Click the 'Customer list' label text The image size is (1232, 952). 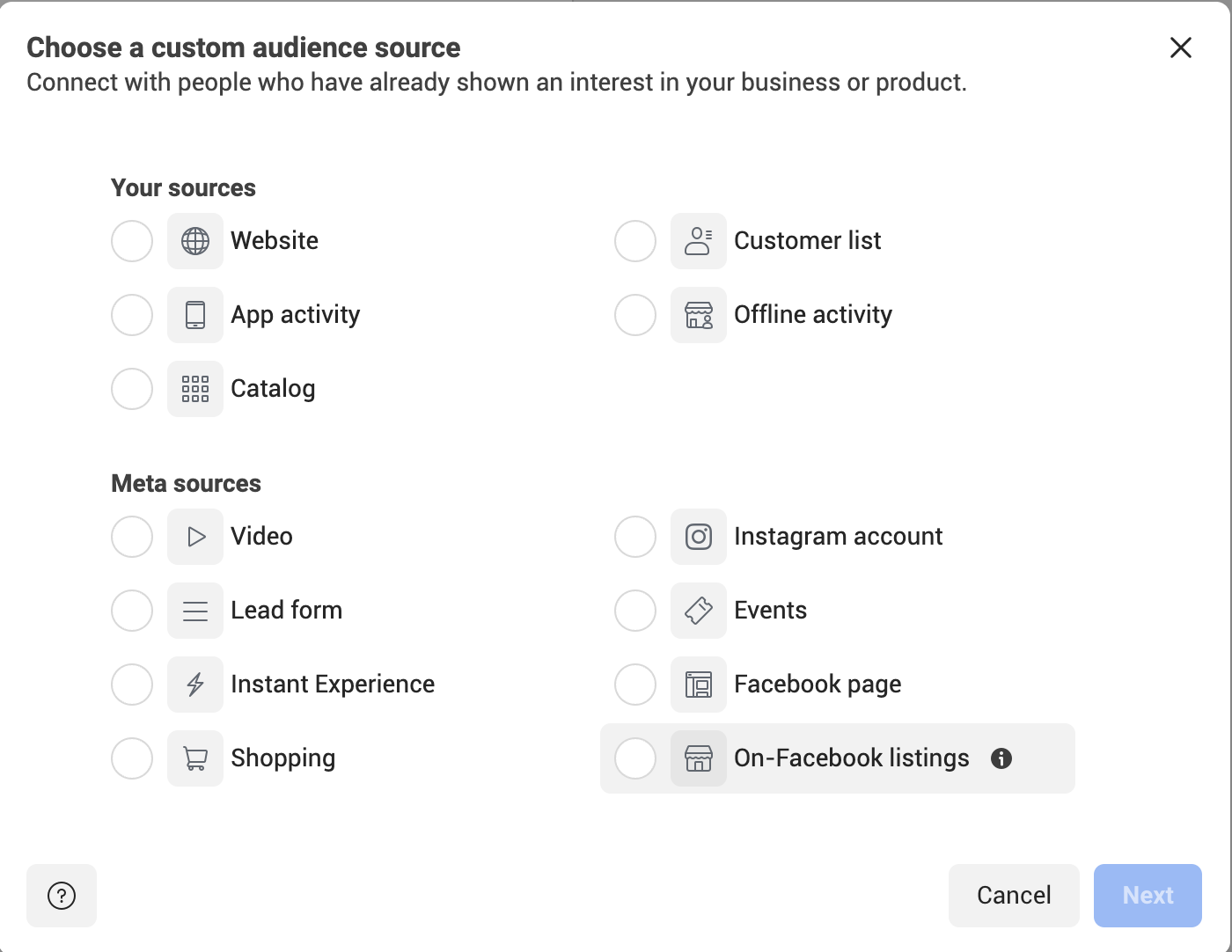tap(808, 241)
